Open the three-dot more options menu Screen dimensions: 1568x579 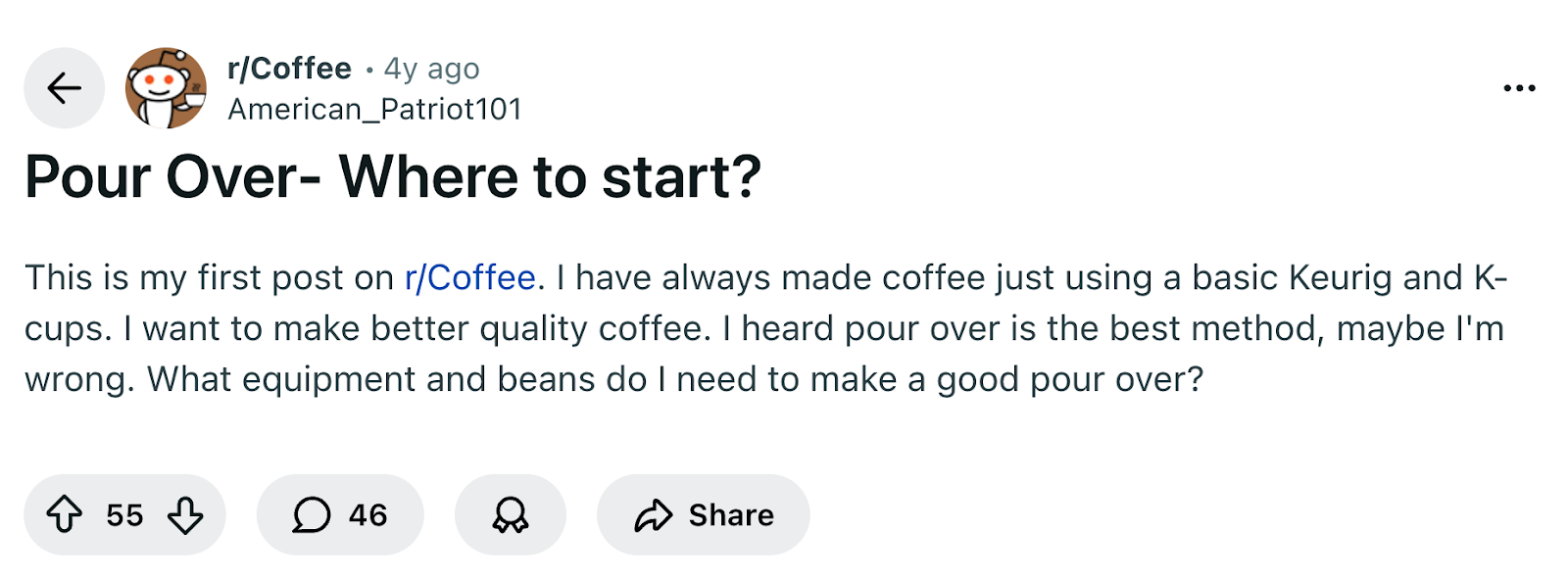1519,88
